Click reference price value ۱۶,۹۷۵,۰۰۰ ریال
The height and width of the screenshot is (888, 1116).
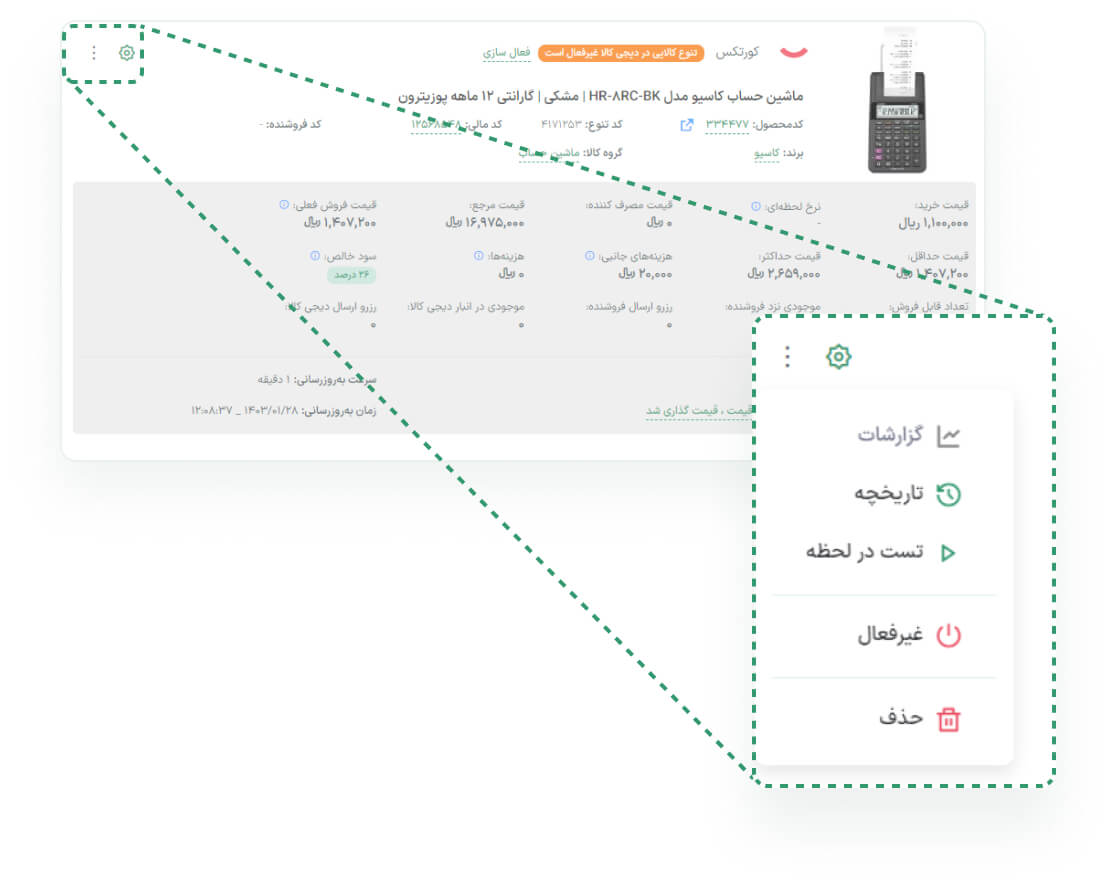pyautogui.click(x=485, y=223)
